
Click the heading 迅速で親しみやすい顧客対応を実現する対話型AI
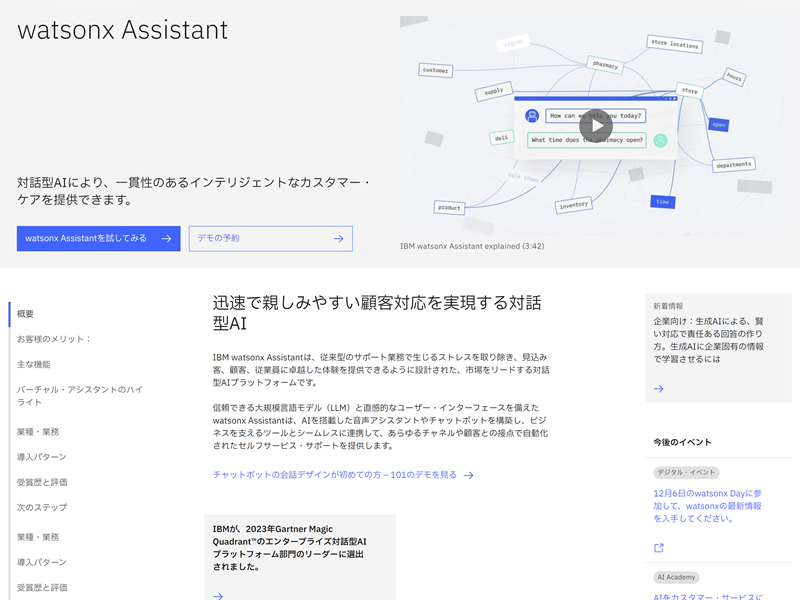coord(377,313)
